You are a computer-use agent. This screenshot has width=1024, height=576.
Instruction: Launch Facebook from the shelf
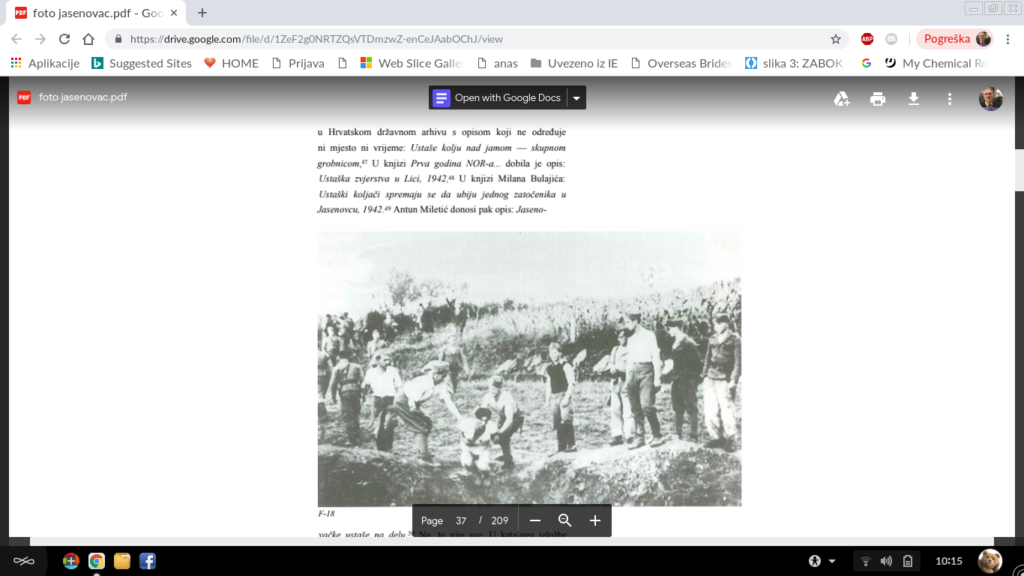point(147,561)
